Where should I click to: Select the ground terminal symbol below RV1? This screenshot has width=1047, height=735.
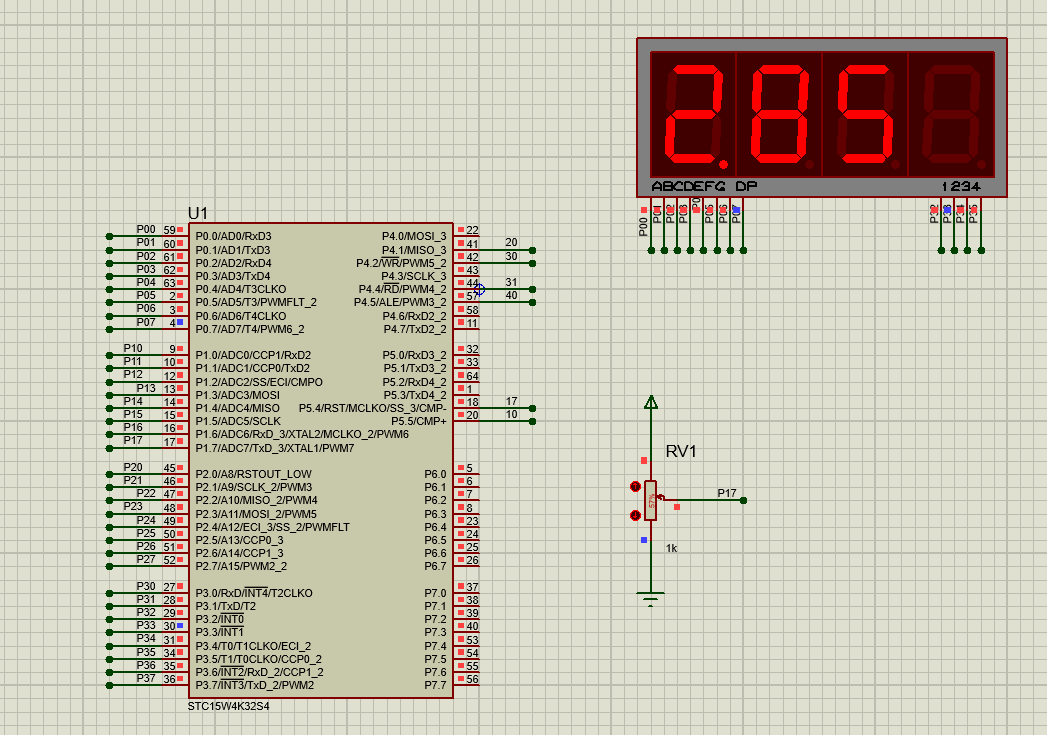(x=651, y=599)
